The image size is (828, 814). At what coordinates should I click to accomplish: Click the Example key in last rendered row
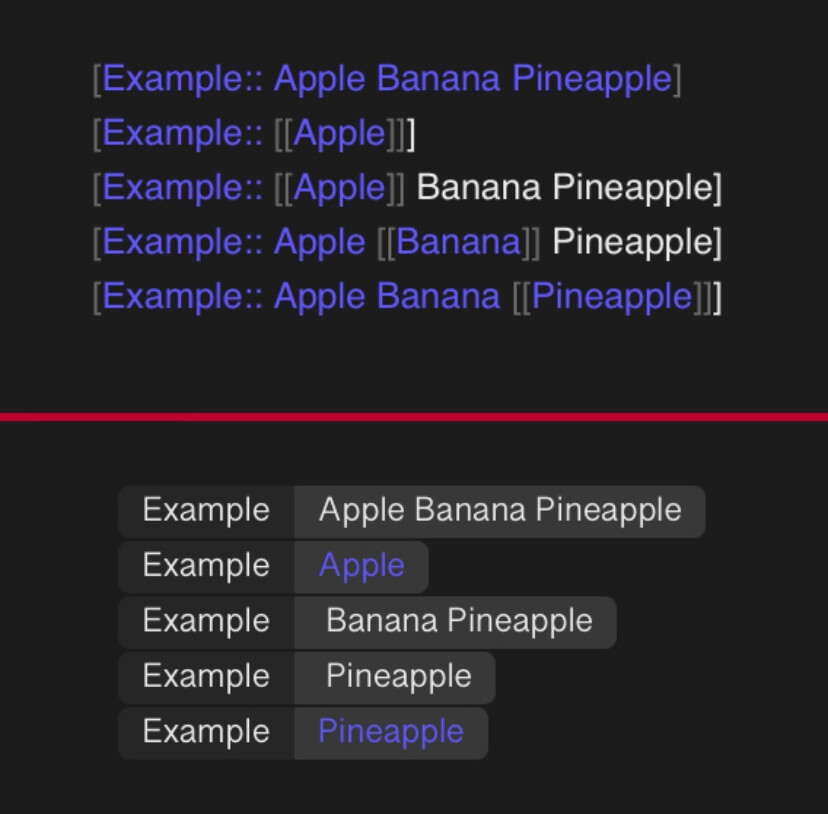(206, 732)
